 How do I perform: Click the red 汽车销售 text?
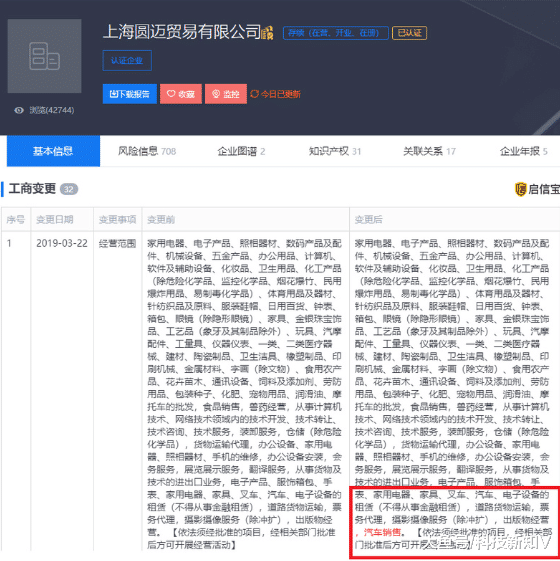pyautogui.click(x=382, y=532)
